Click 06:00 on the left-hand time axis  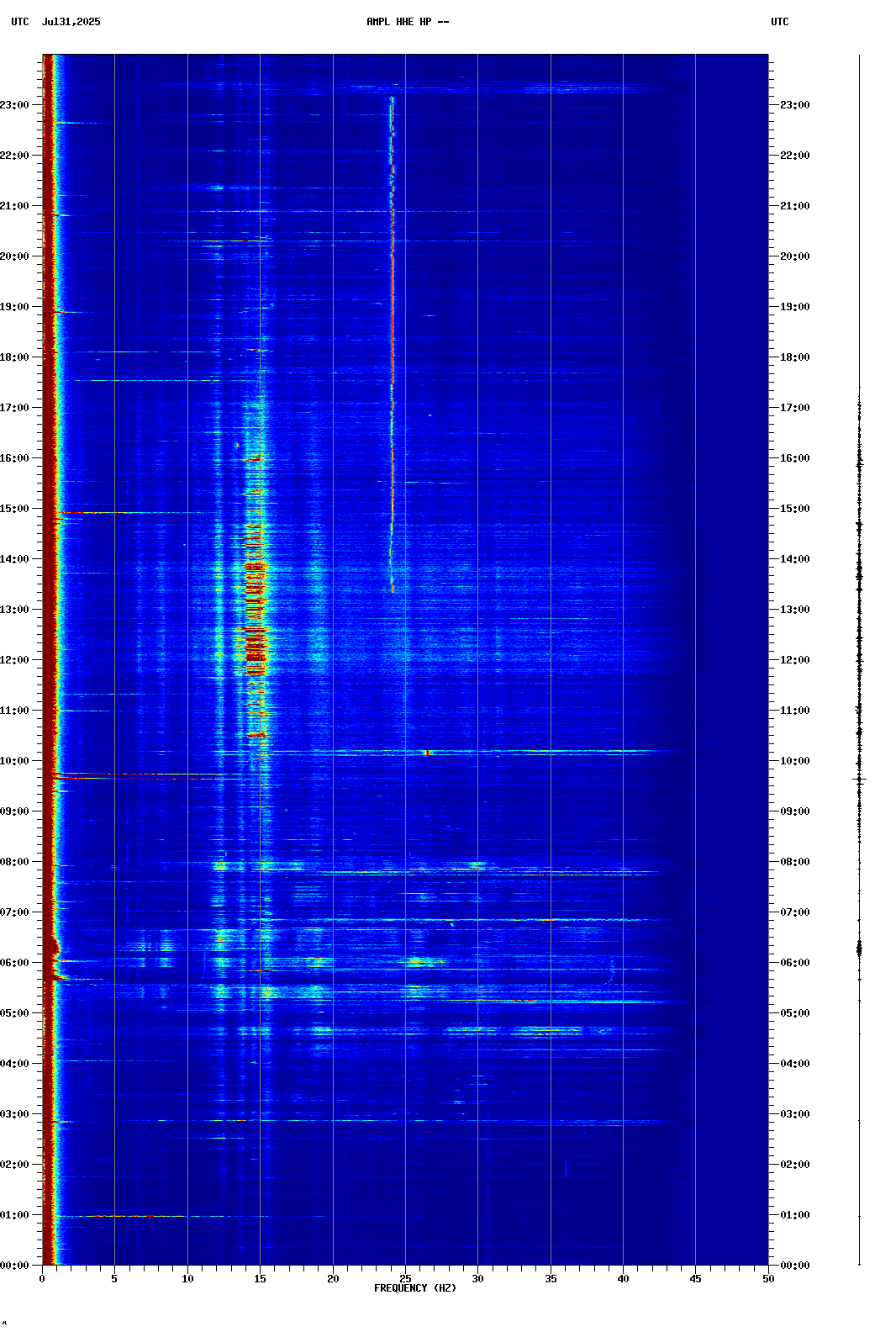point(15,963)
